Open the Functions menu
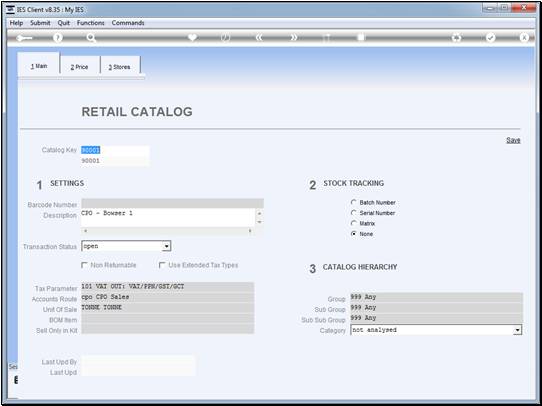Image resolution: width=542 pixels, height=406 pixels. 91,23
